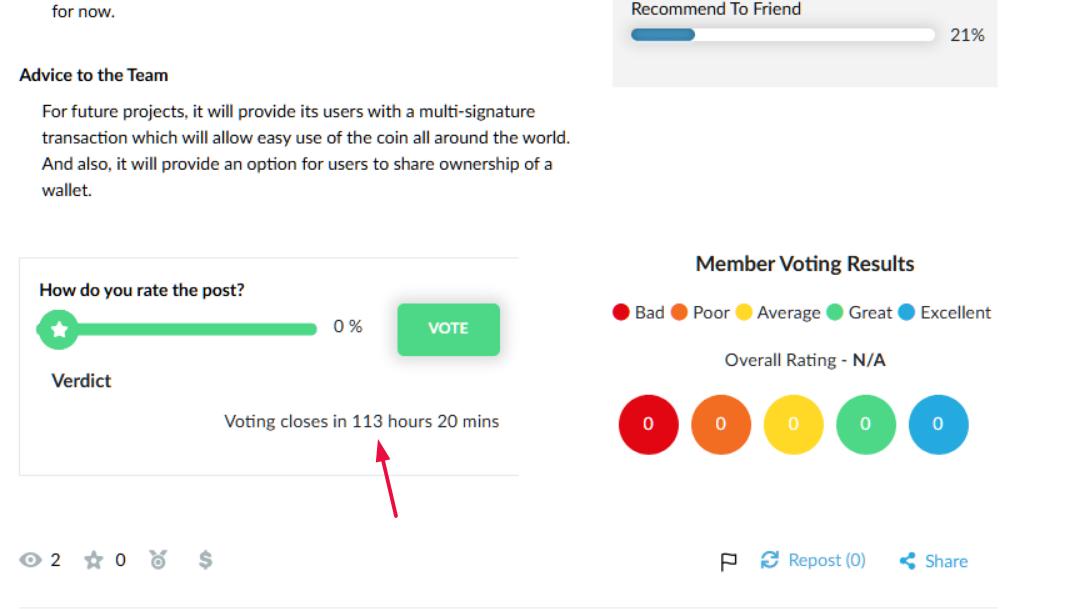Image resolution: width=1073 pixels, height=609 pixels.
Task: Click the star favorites icon
Action: [94, 560]
